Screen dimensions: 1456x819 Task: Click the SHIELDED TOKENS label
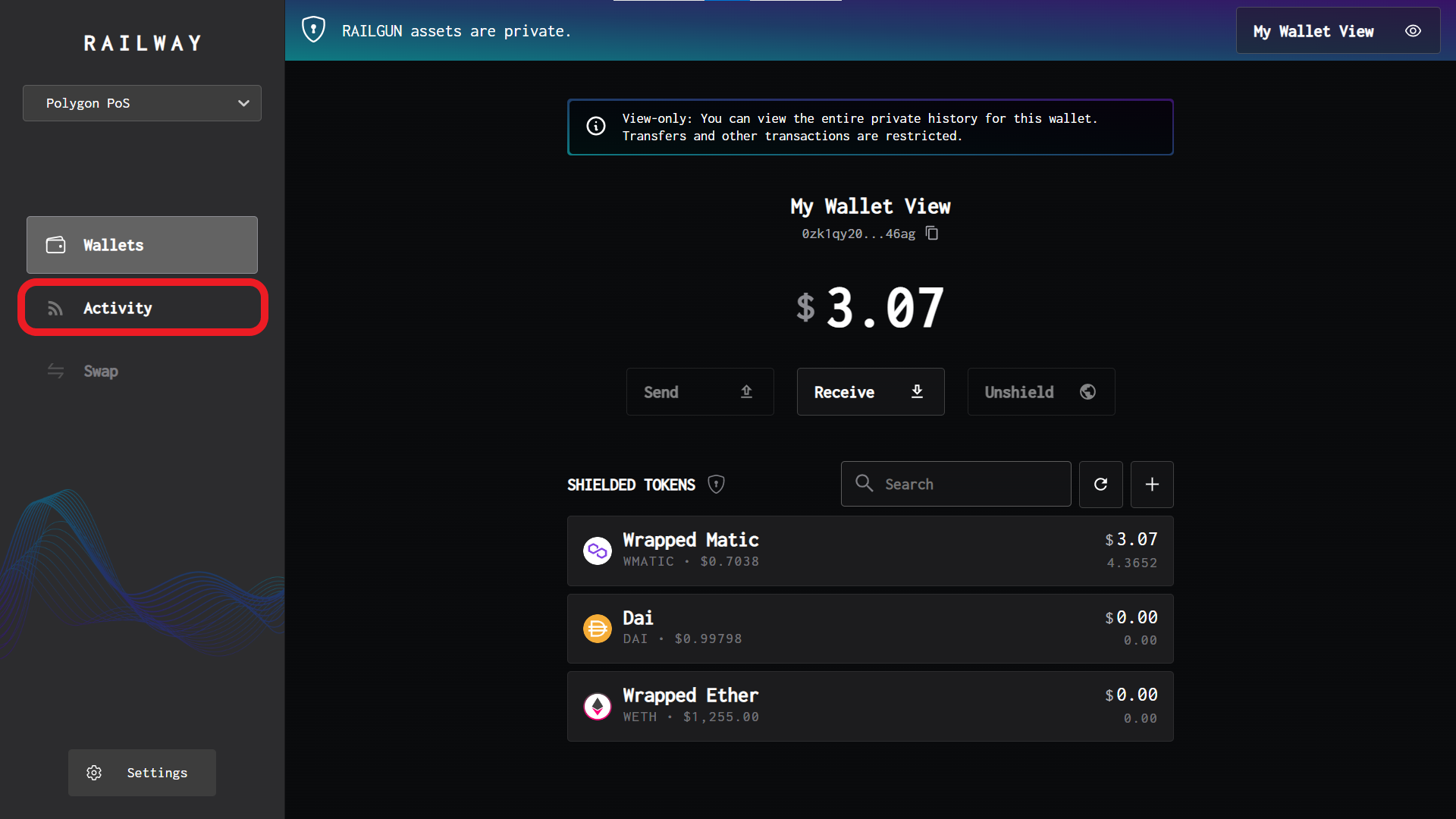(631, 485)
